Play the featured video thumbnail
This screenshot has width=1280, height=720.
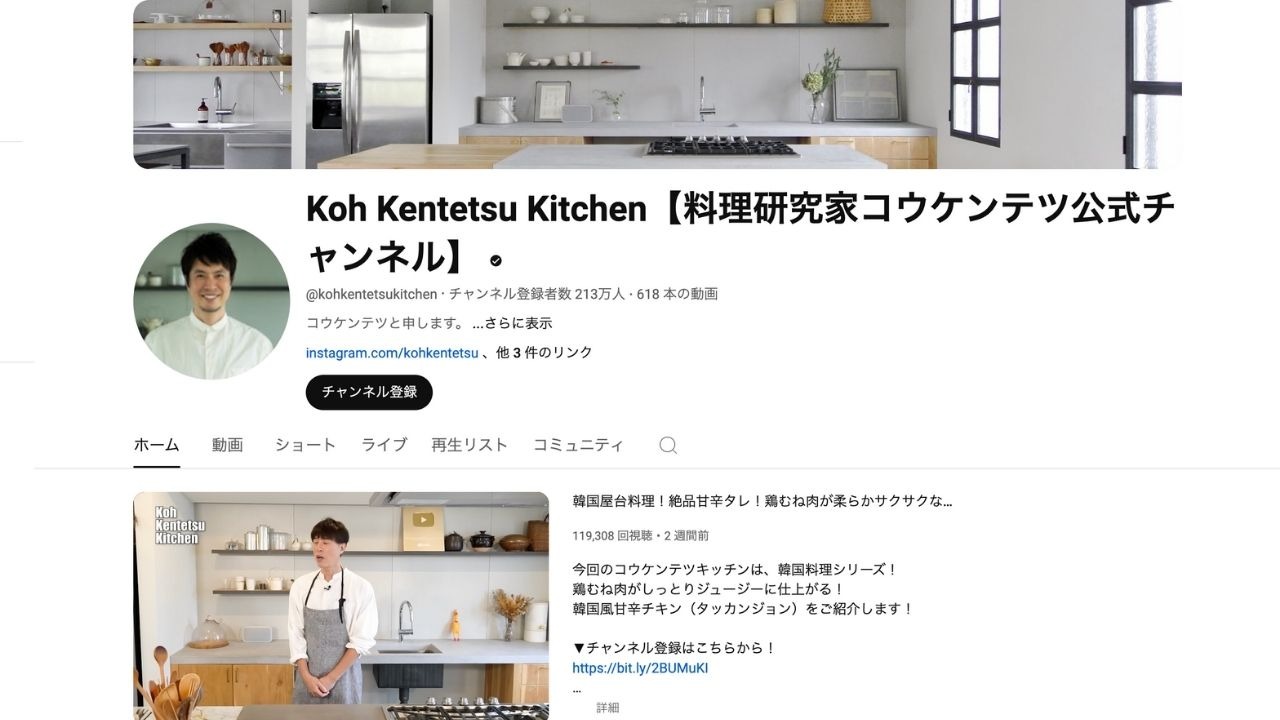[341, 606]
